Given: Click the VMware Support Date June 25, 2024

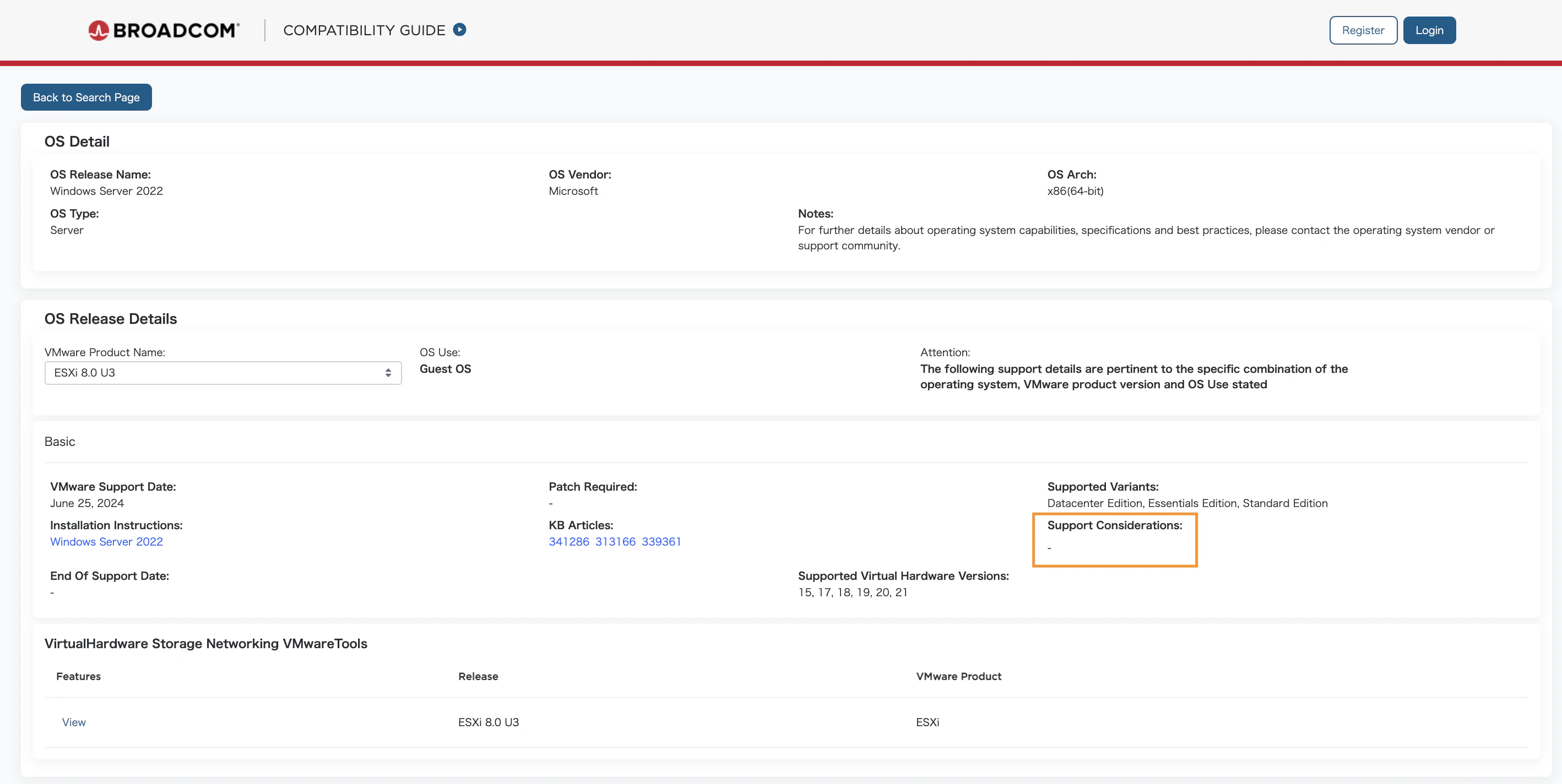Looking at the screenshot, I should [88, 503].
